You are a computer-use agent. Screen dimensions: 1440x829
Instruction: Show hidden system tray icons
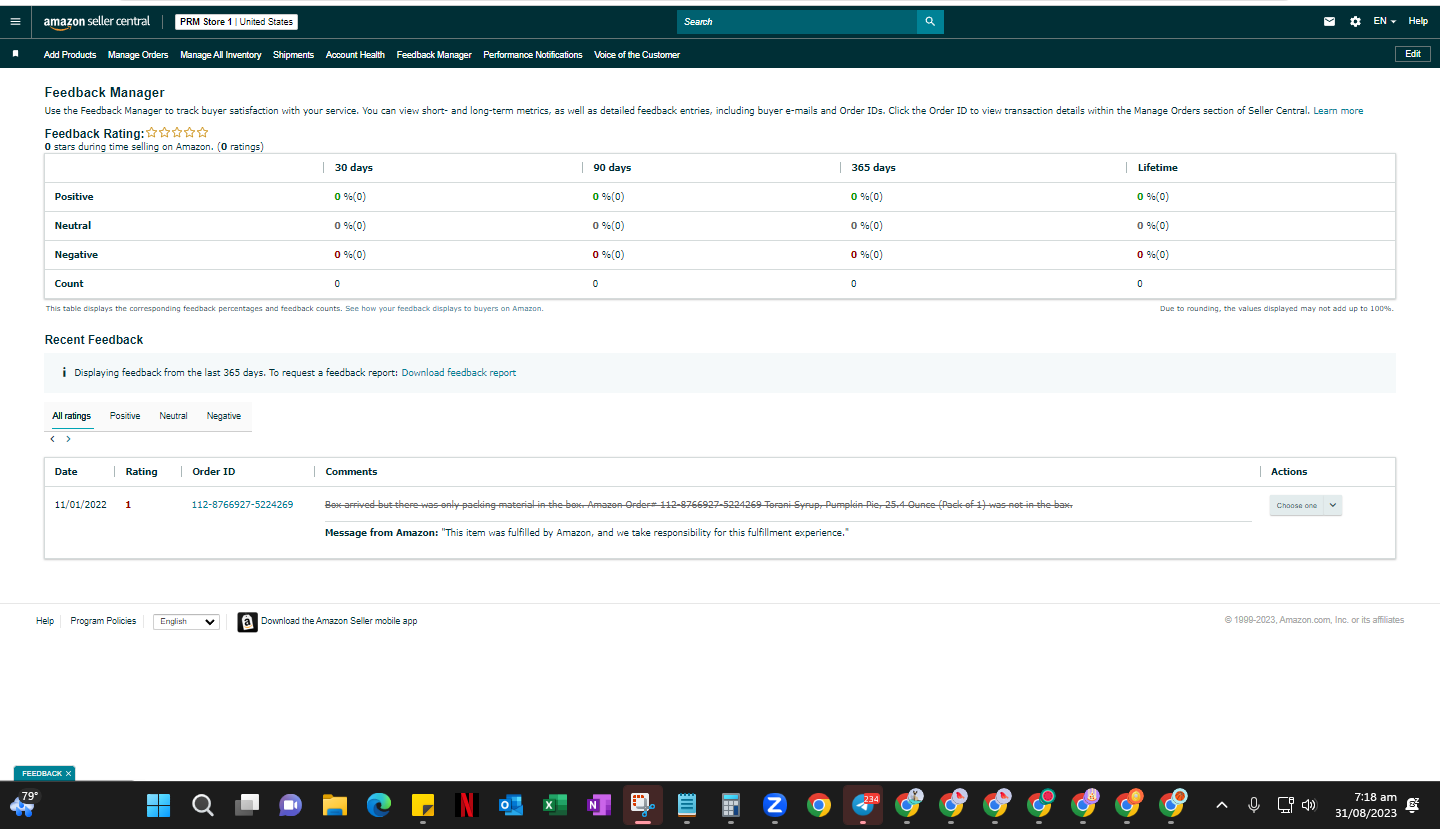1221,805
